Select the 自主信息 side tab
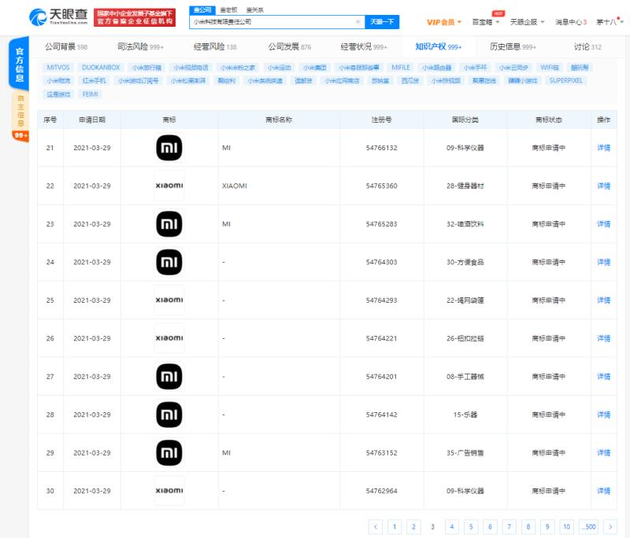The height and width of the screenshot is (538, 630). pyautogui.click(x=20, y=110)
